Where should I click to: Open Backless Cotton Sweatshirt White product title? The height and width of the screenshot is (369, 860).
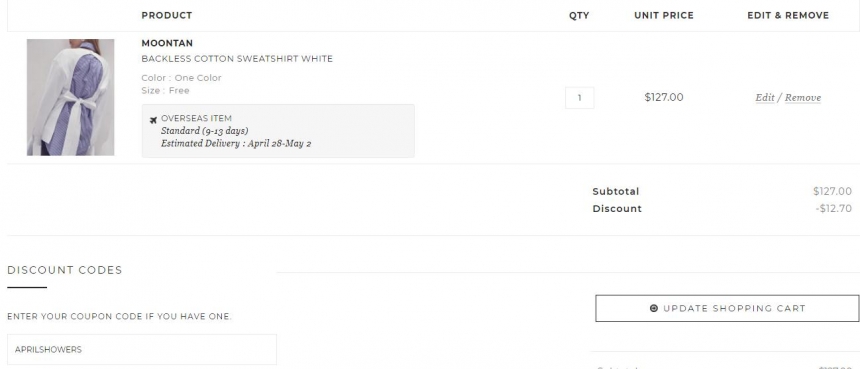coord(237,59)
